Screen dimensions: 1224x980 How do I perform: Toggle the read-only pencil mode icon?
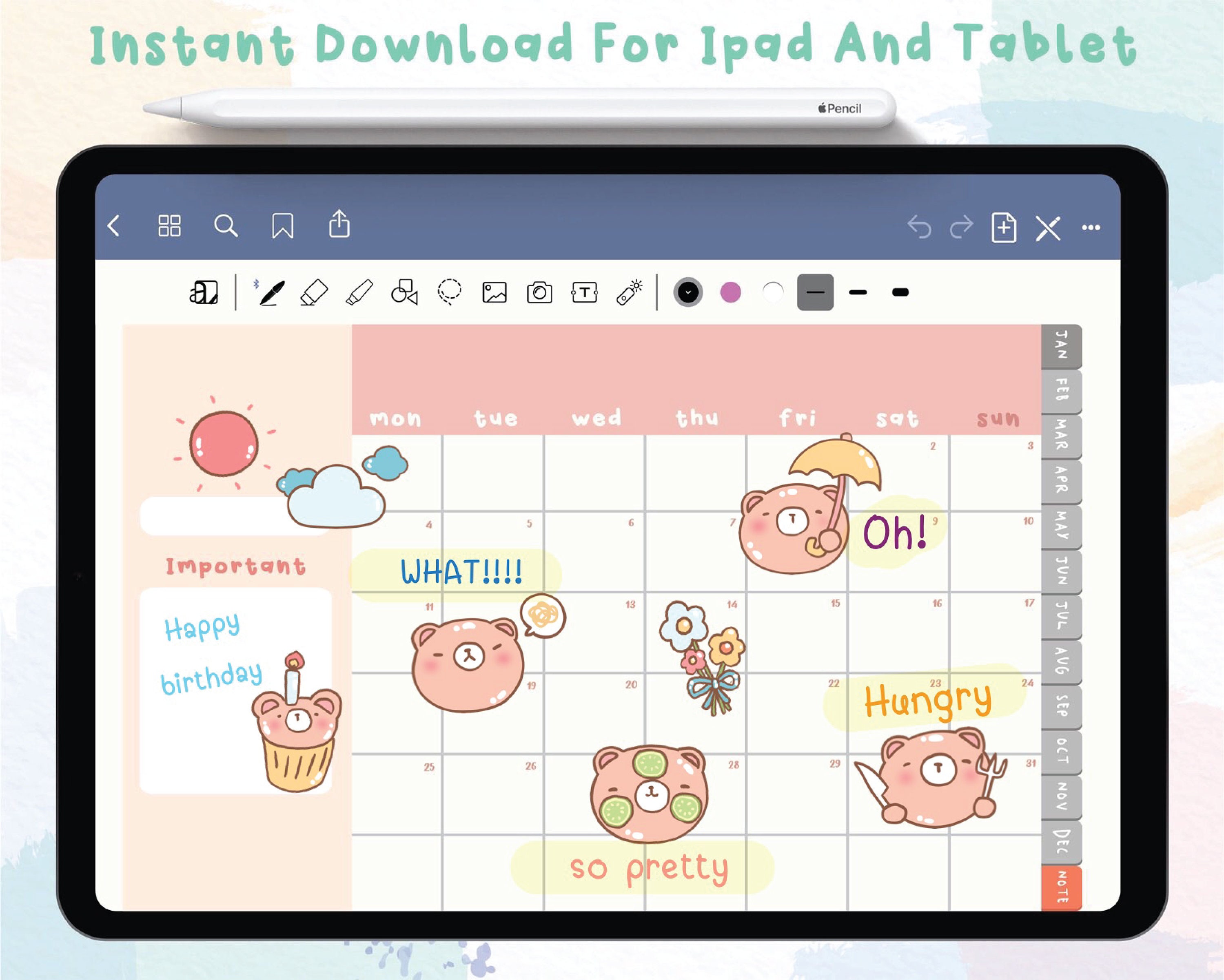[1048, 228]
